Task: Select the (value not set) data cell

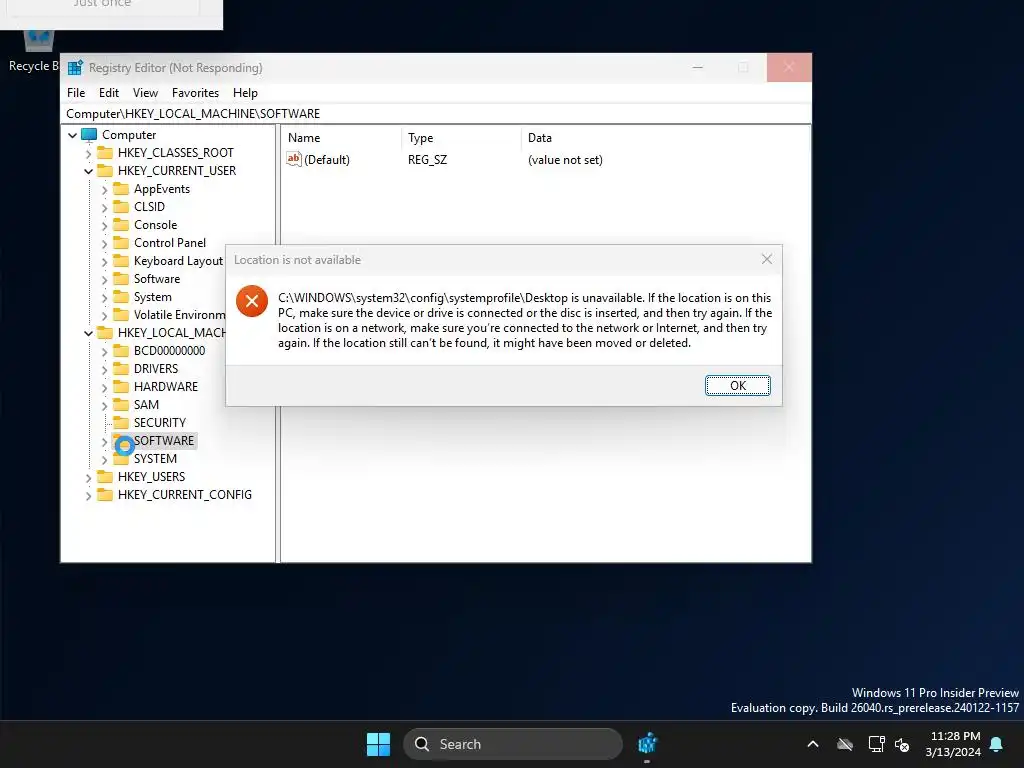Action: point(565,159)
